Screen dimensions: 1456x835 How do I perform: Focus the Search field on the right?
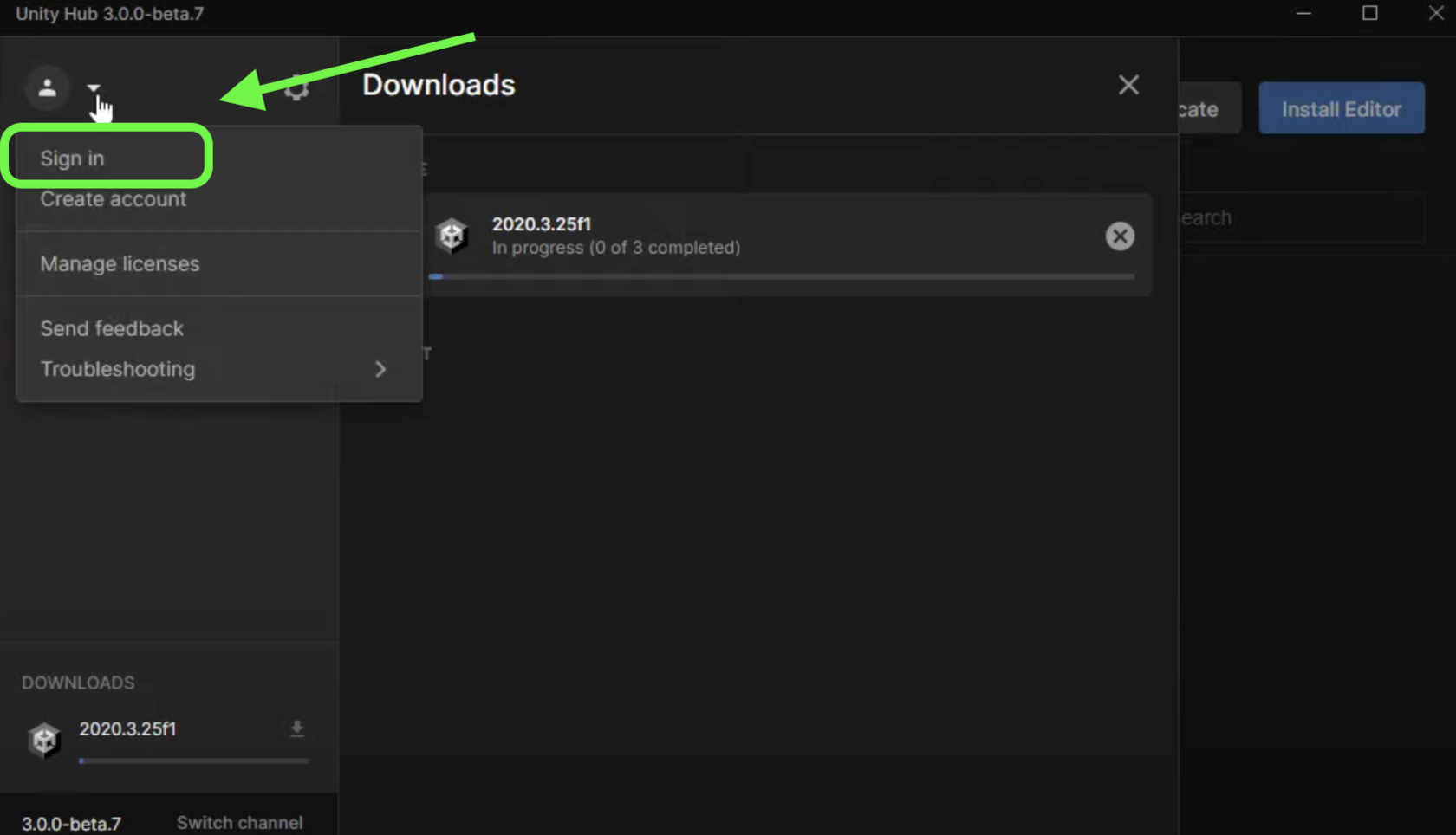(x=1302, y=217)
